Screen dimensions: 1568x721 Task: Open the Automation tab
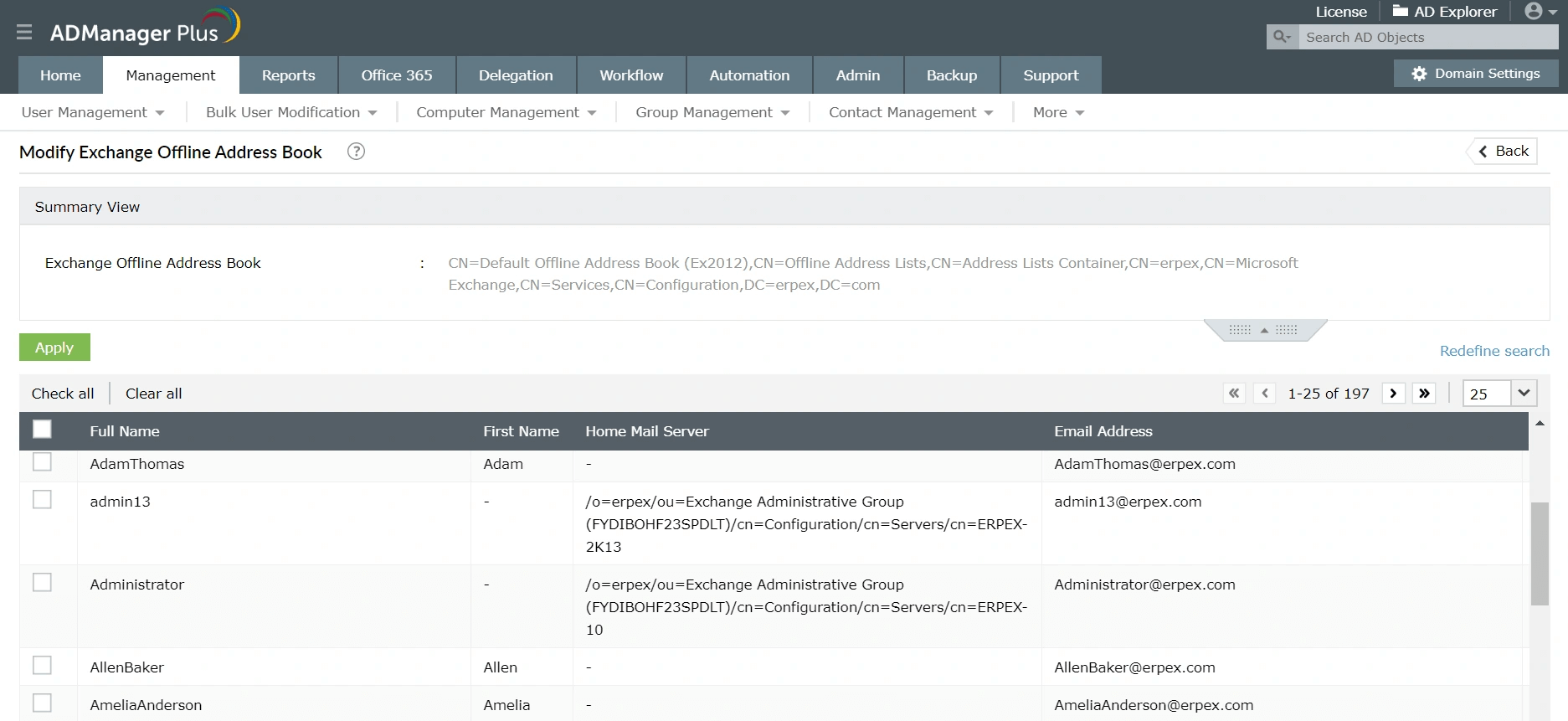tap(749, 75)
